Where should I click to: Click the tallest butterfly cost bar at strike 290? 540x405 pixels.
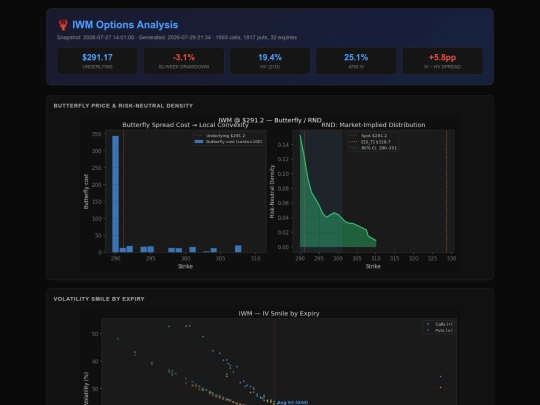click(x=115, y=194)
